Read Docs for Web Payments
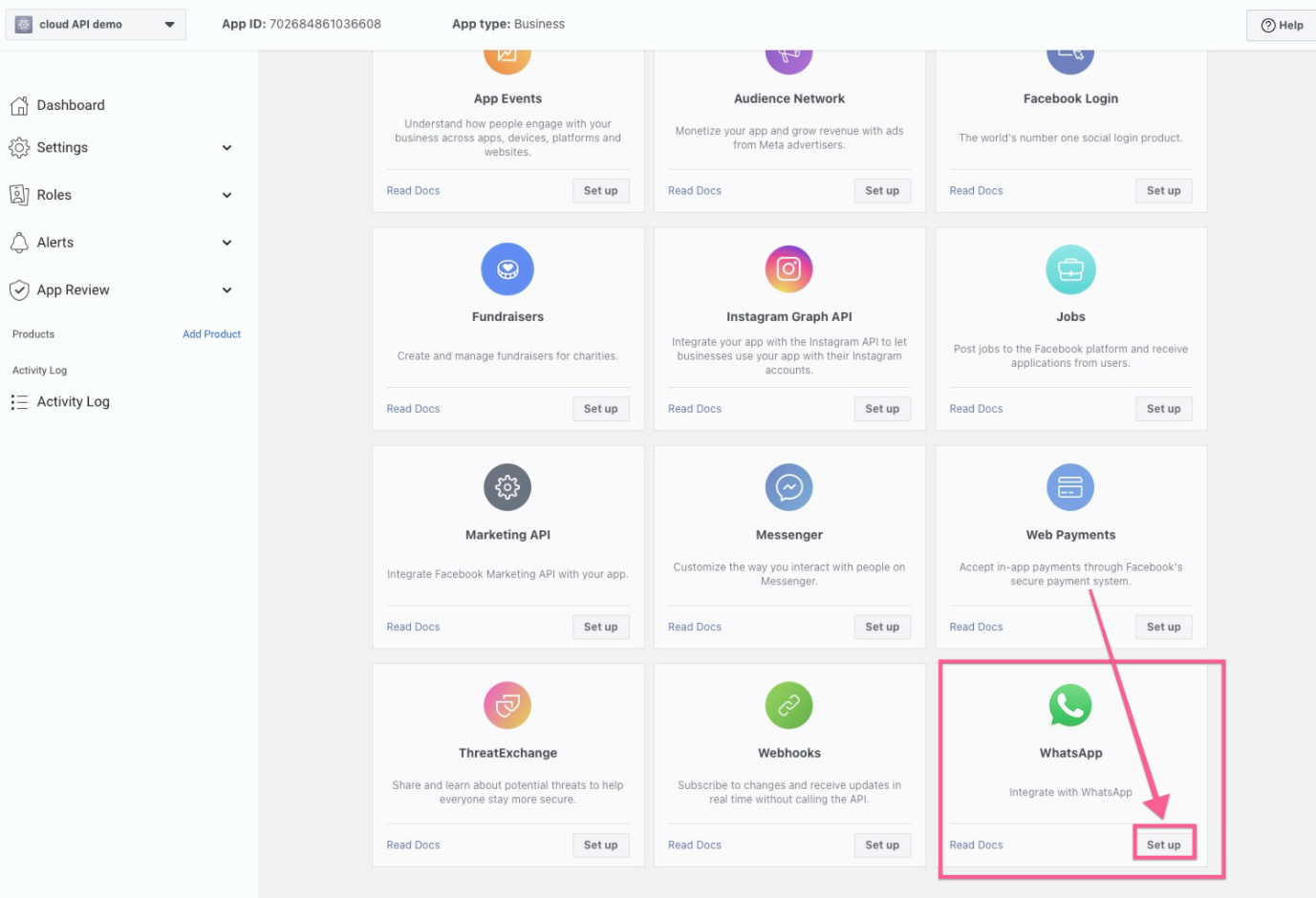 click(x=976, y=627)
